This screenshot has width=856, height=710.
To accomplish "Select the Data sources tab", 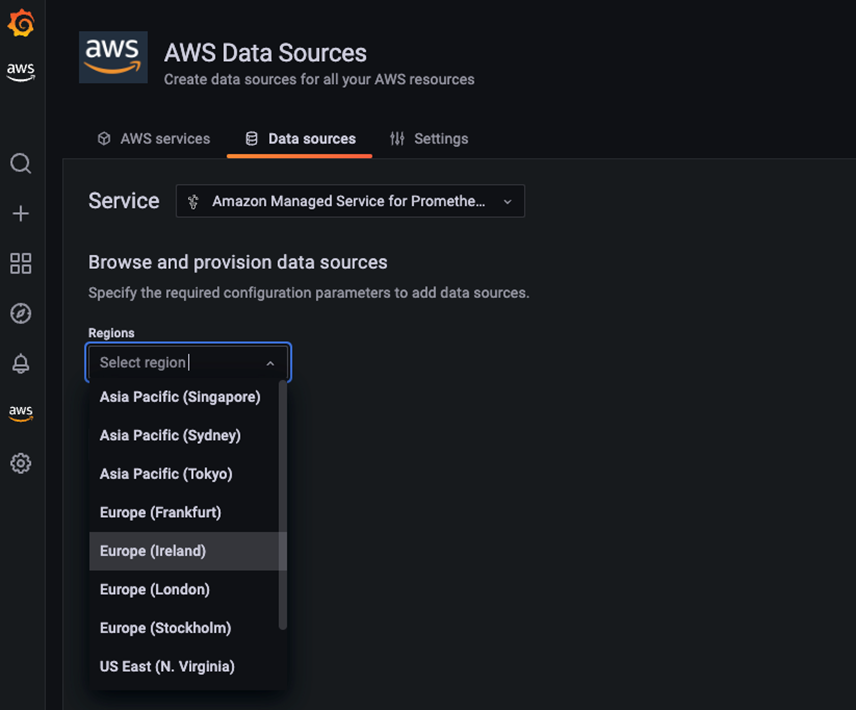I will click(300, 139).
